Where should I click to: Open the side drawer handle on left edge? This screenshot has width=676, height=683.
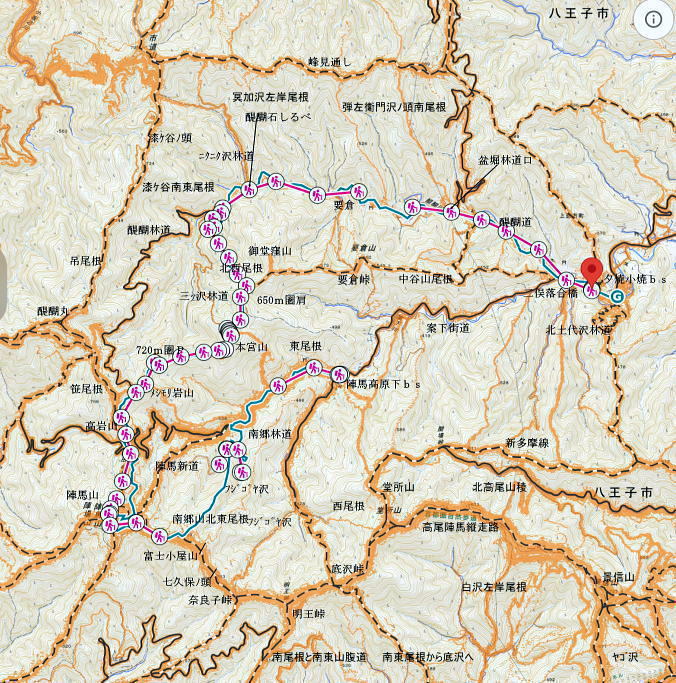(3, 283)
